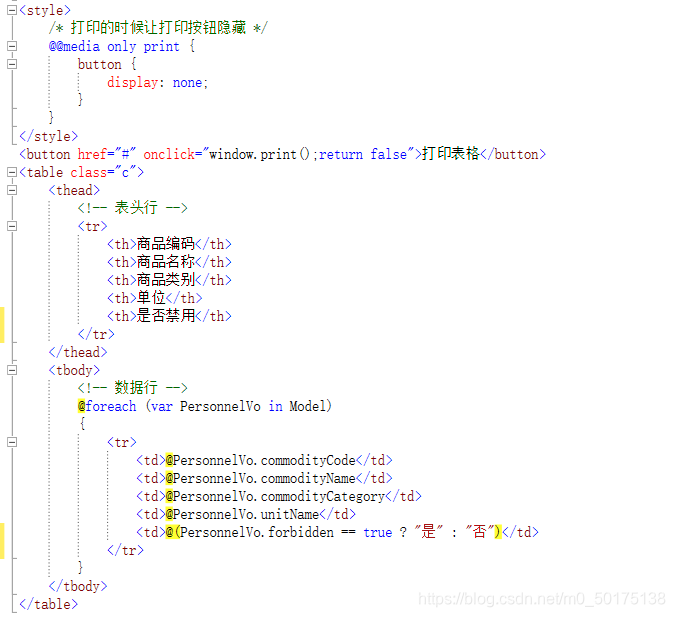The image size is (675, 617).
Task: Click the closing '</style>' tag
Action: 48,136
